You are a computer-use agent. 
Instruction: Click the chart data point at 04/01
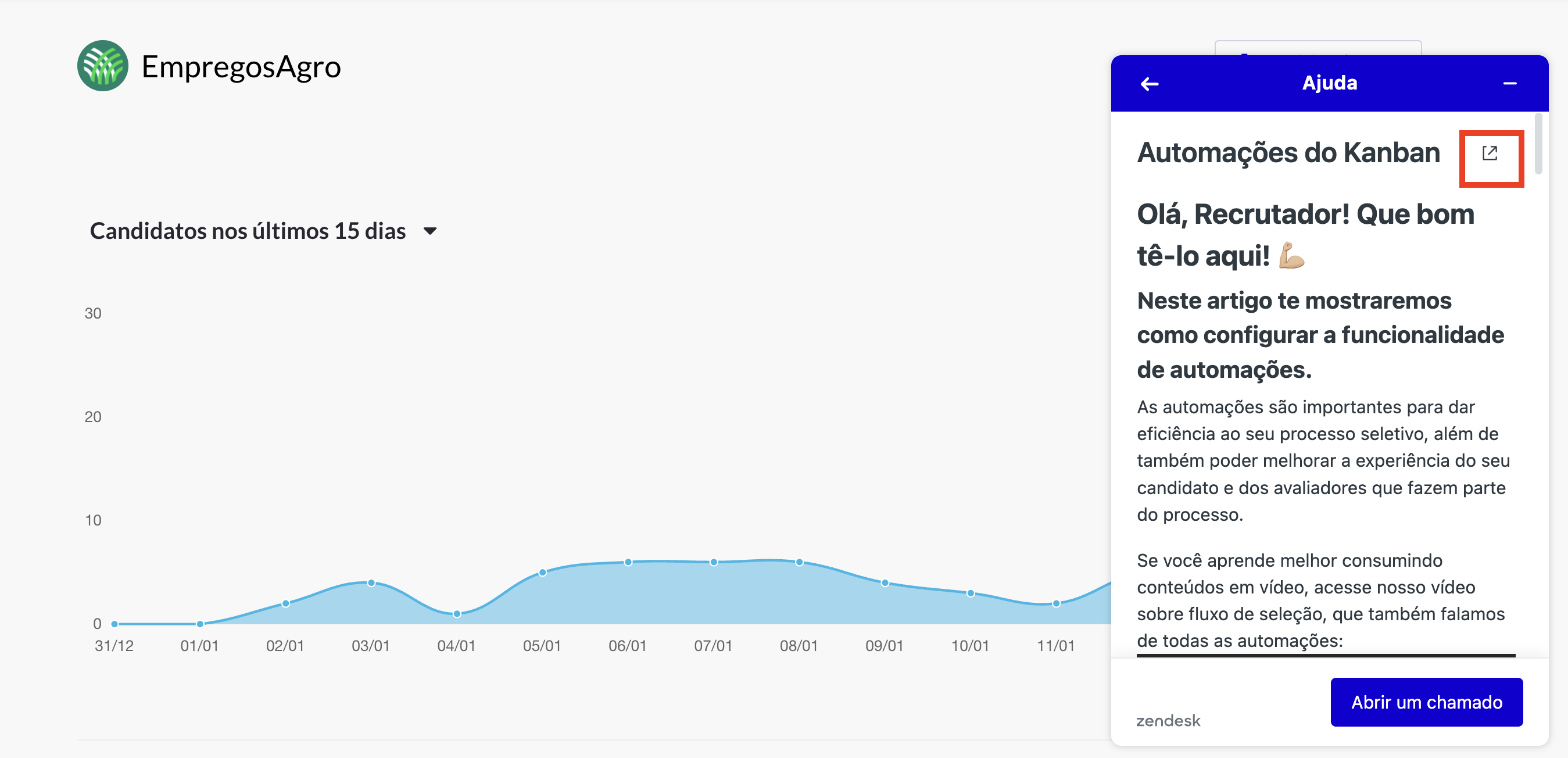457,614
